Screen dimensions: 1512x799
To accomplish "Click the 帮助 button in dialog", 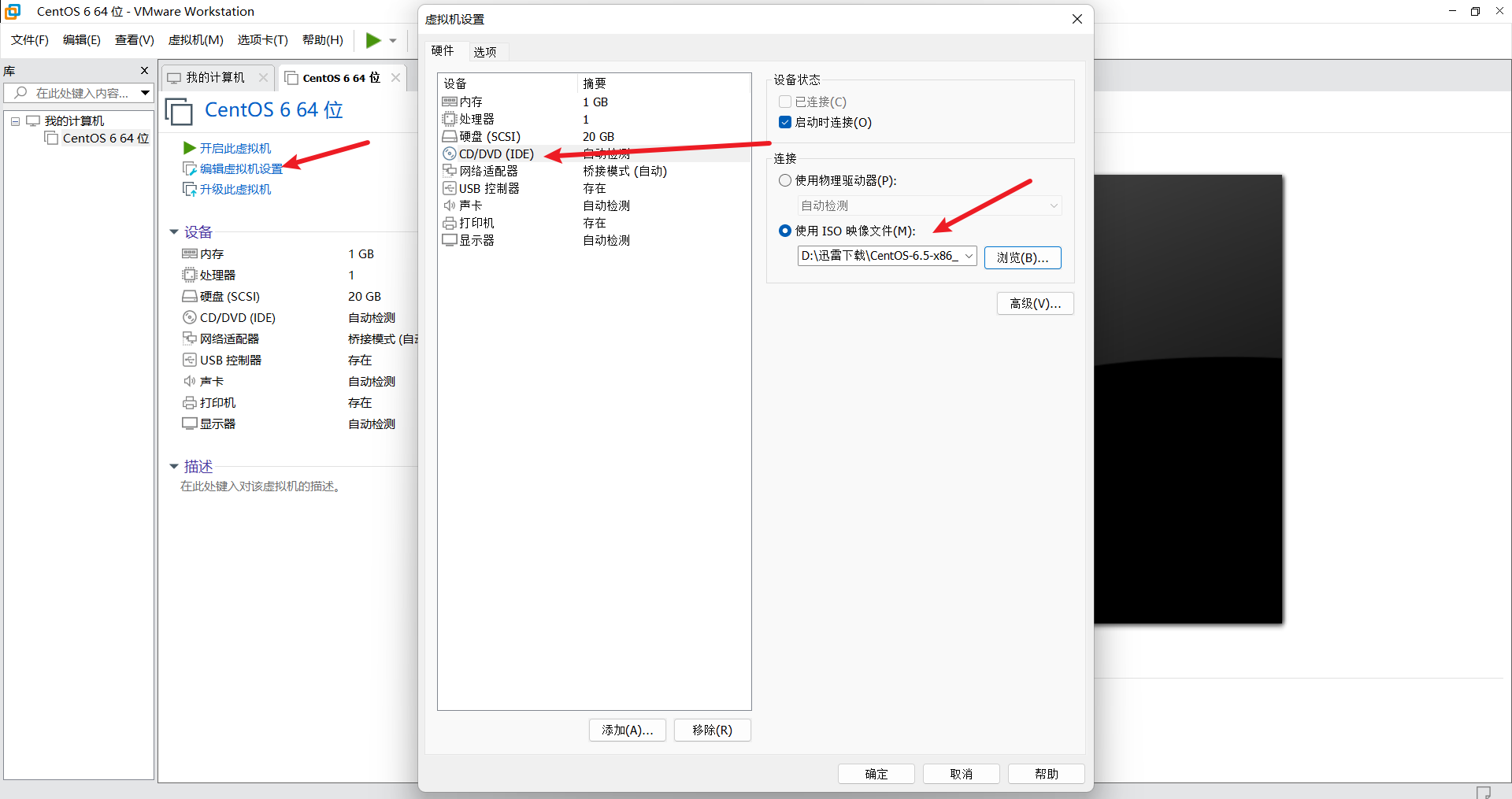I will (1046, 774).
